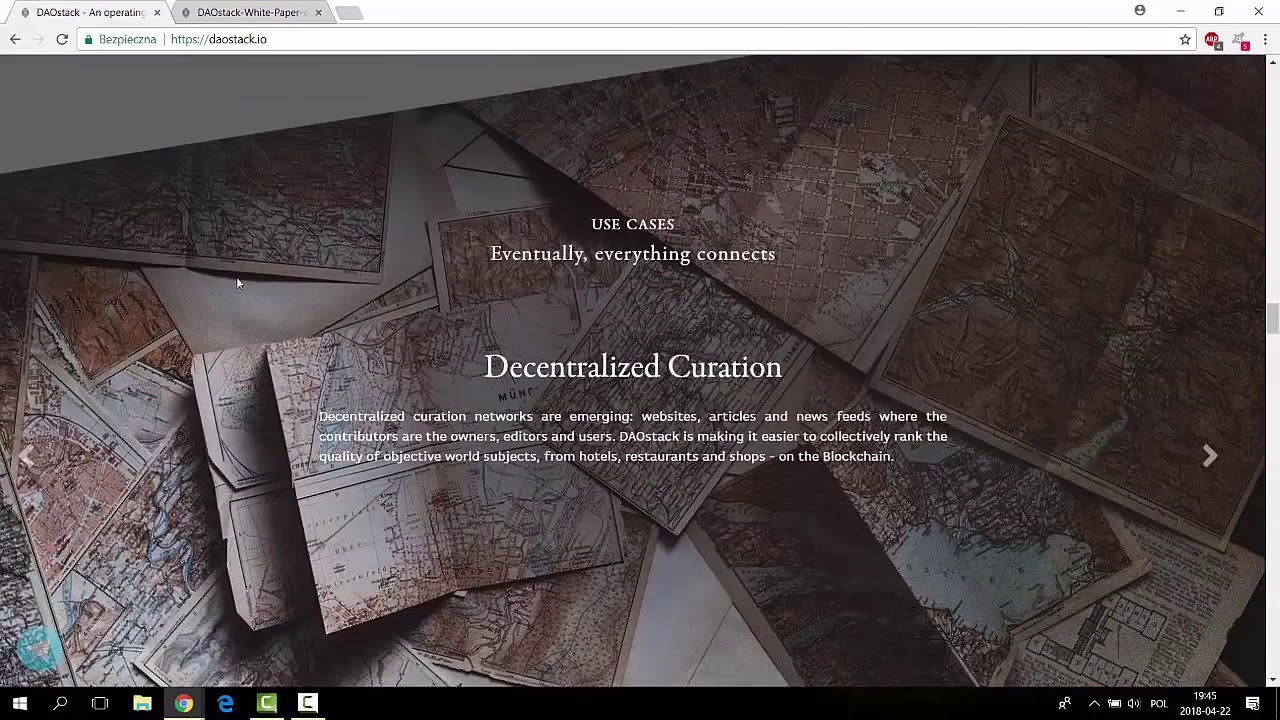The image size is (1280, 720).
Task: Open a new browser tab
Action: pos(348,13)
